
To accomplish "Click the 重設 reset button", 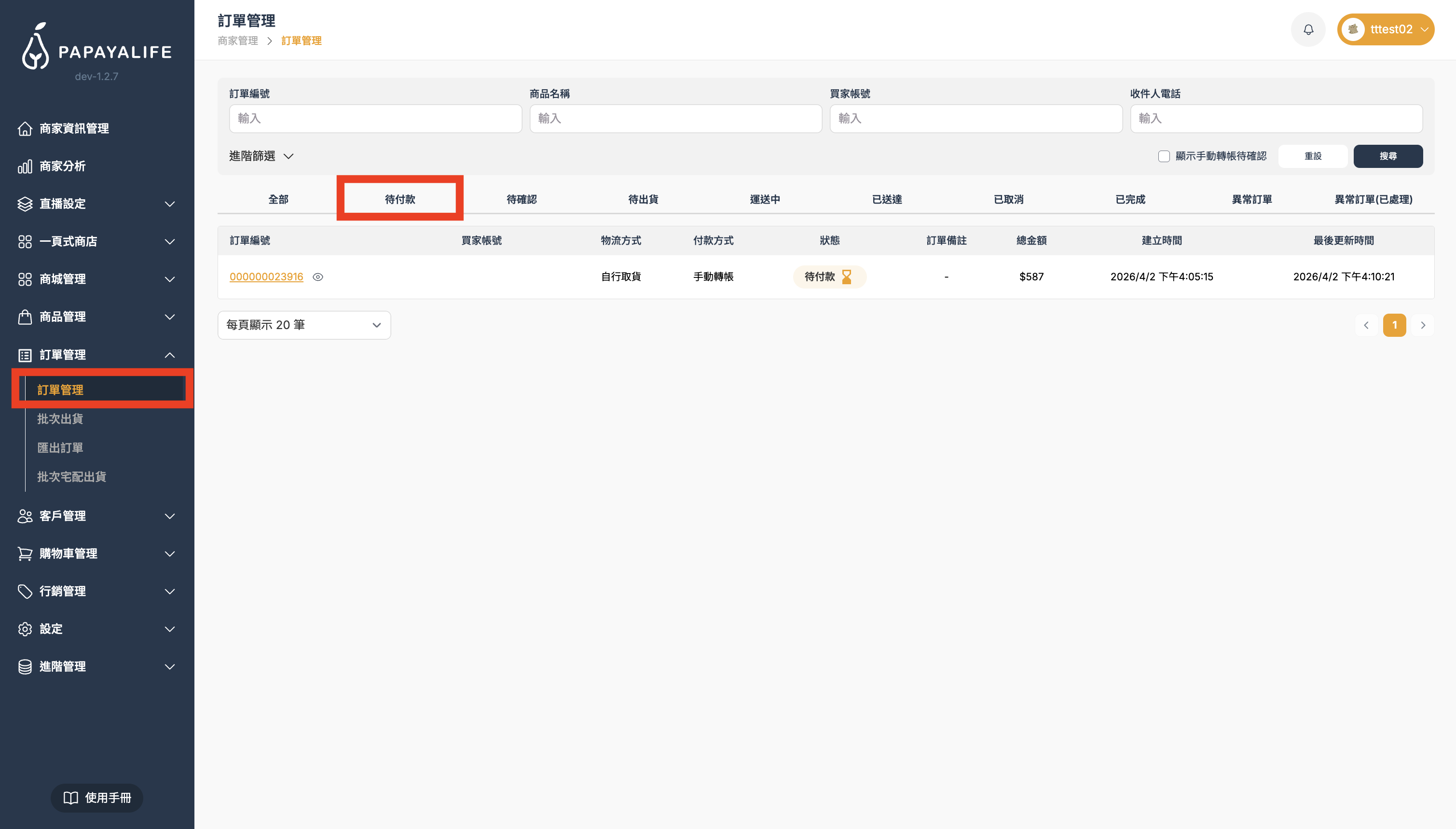I will [1313, 156].
